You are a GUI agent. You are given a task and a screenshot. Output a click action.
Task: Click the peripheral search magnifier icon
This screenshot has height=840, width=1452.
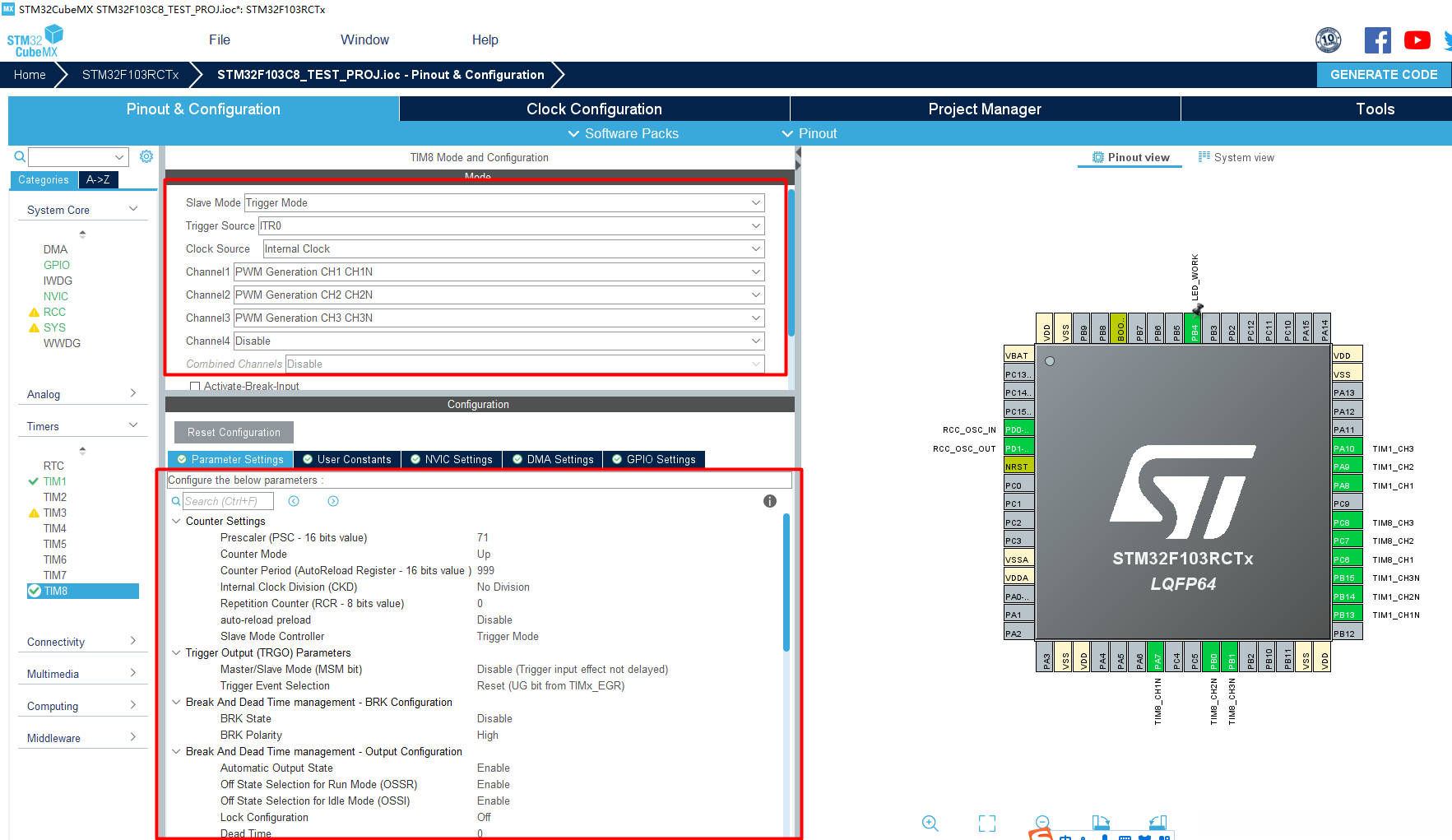point(20,156)
